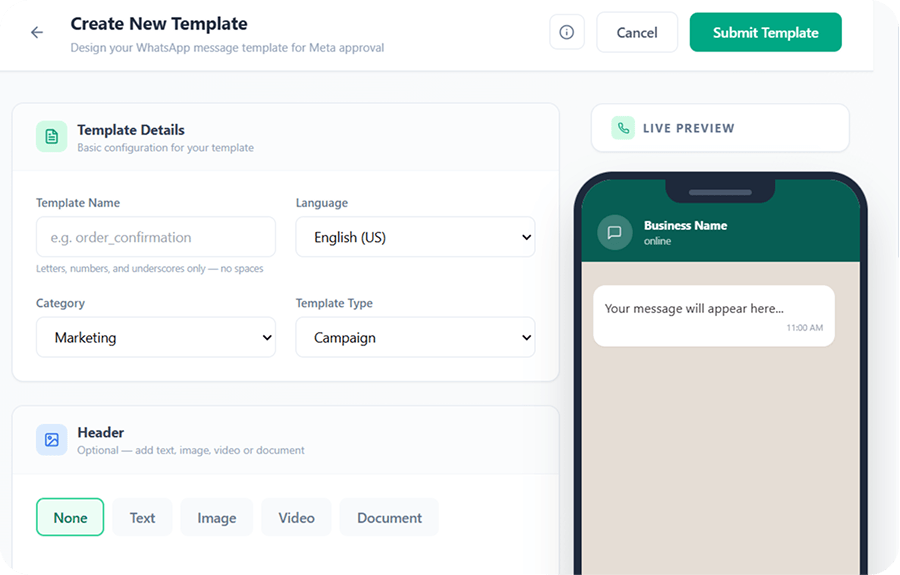Click 'Optional — add text, image, video' description
900x575 pixels.
click(x=191, y=450)
